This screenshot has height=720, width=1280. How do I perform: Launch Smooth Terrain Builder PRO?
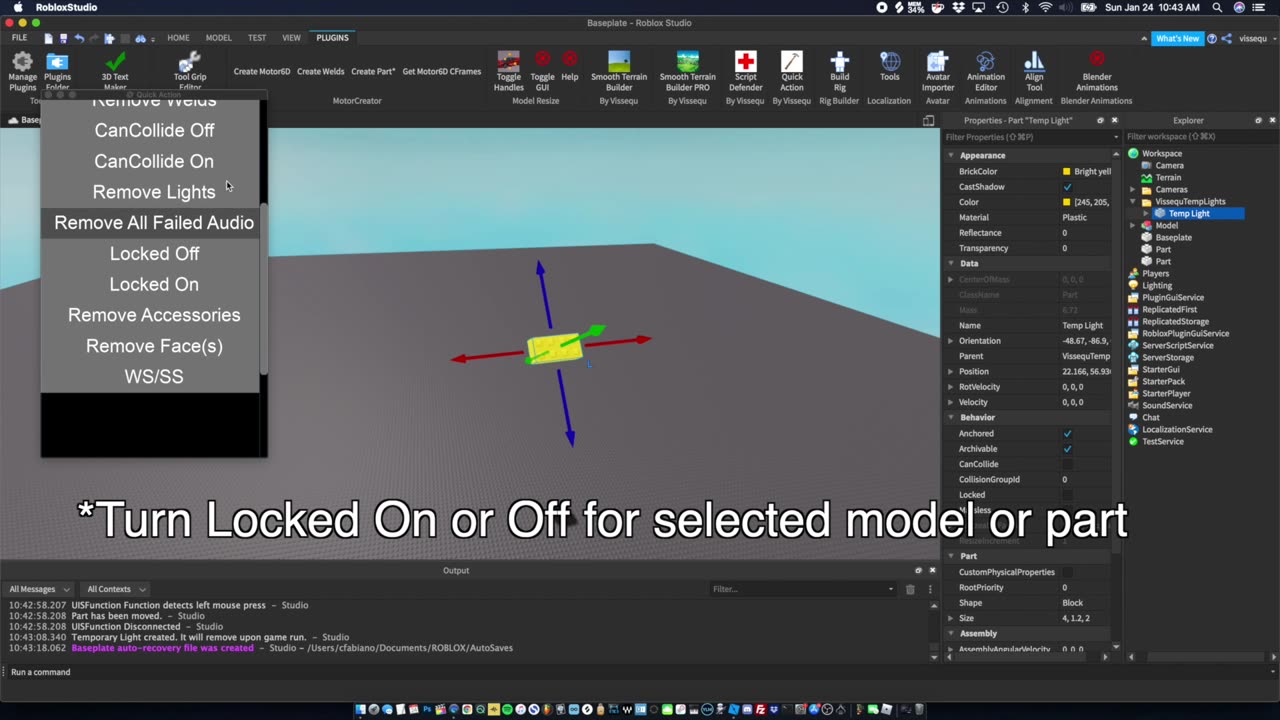coord(687,71)
